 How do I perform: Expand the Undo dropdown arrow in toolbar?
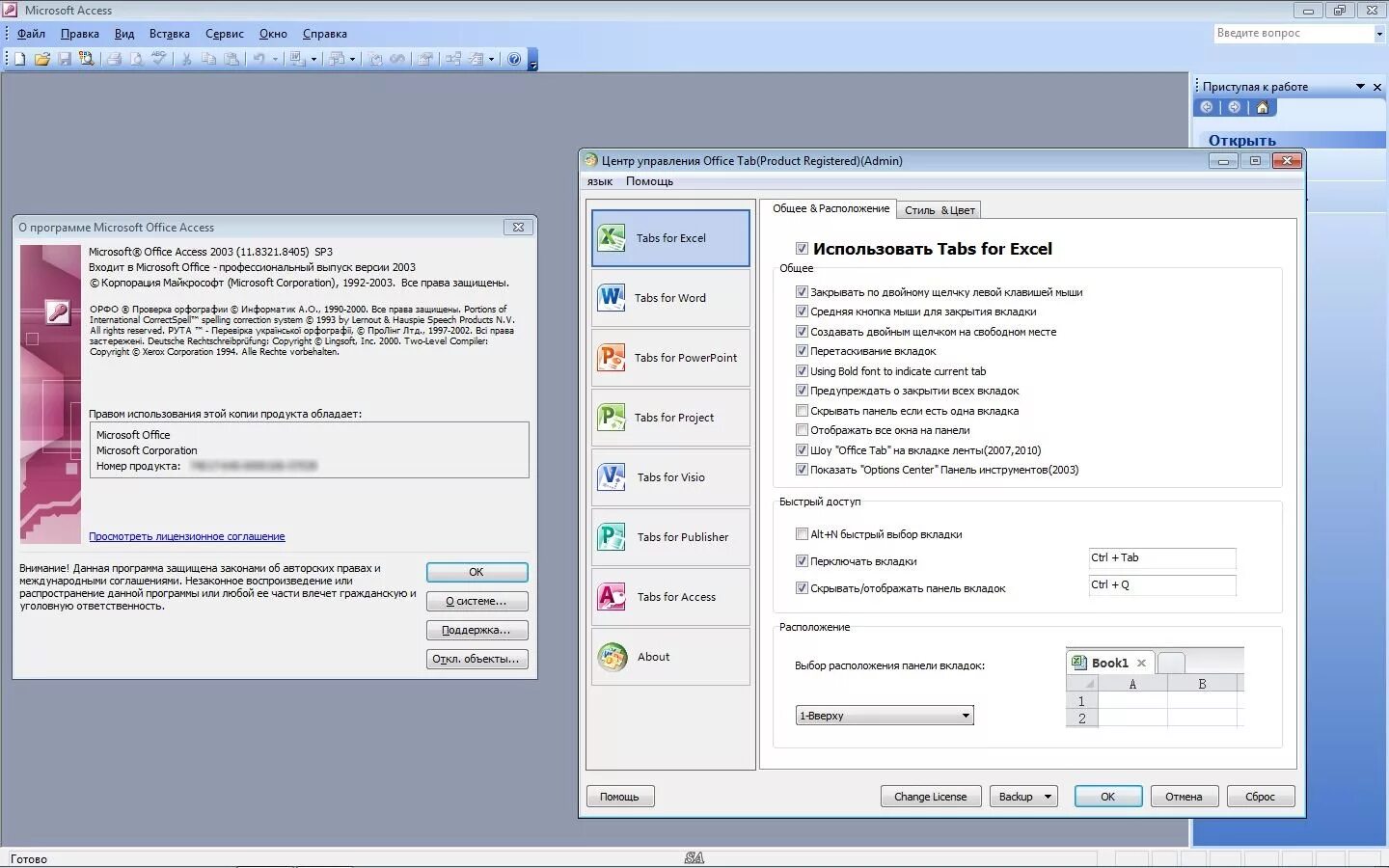pos(275,59)
